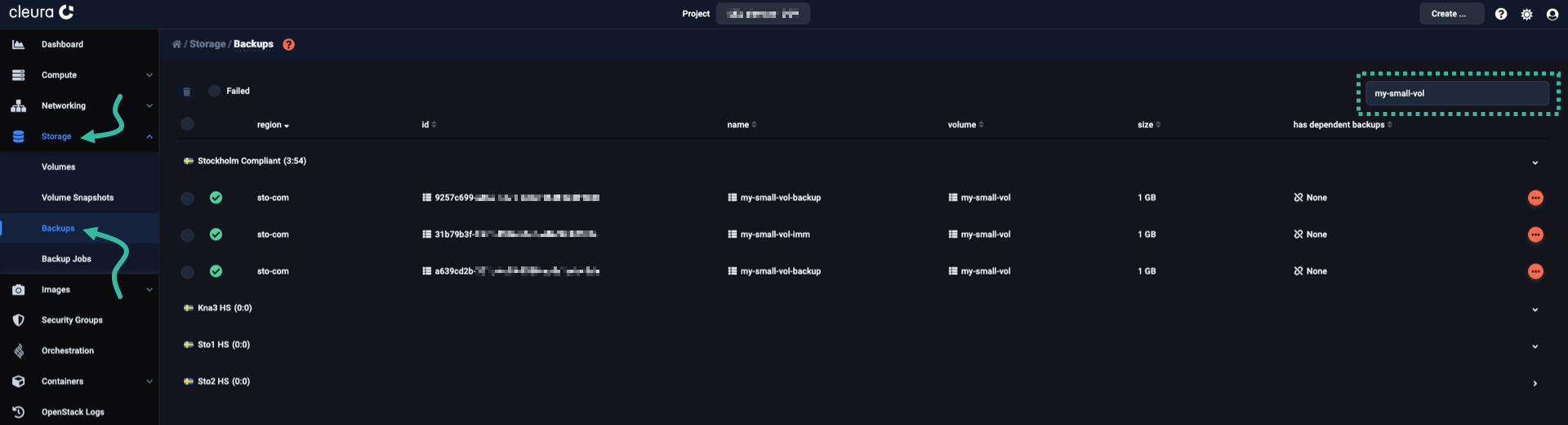
Task: Sort table by id column
Action: click(x=429, y=125)
